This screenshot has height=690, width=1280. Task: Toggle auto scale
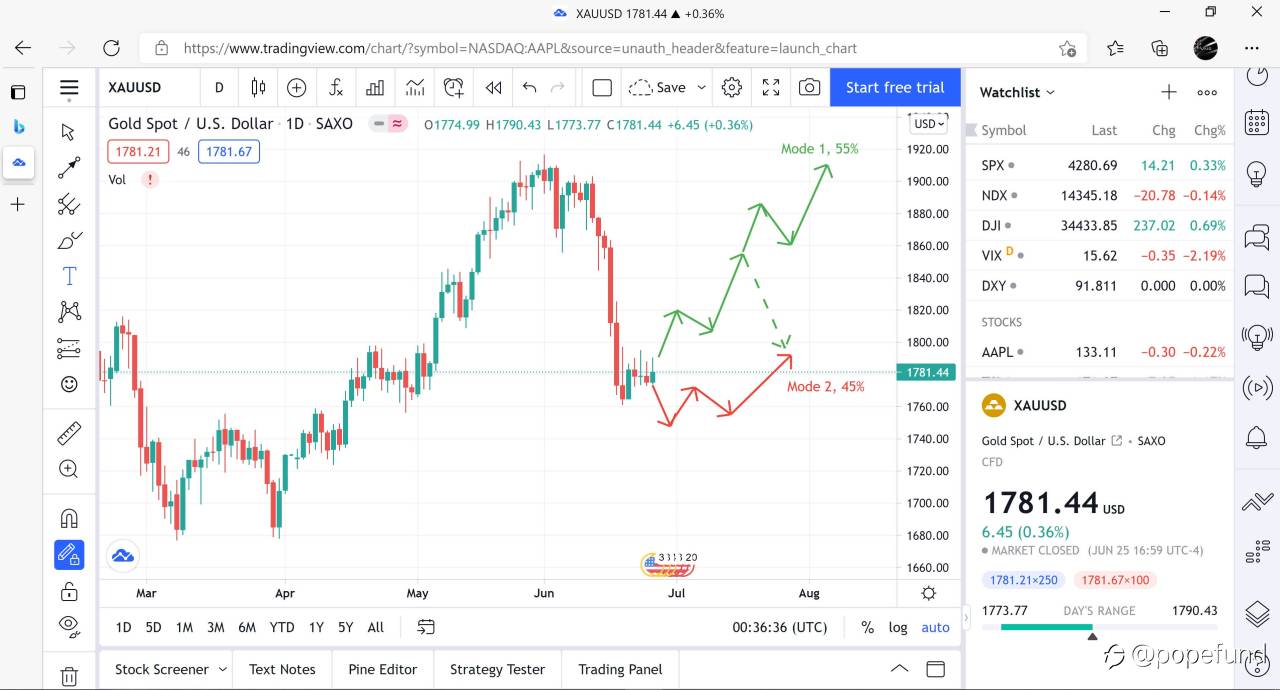click(935, 627)
